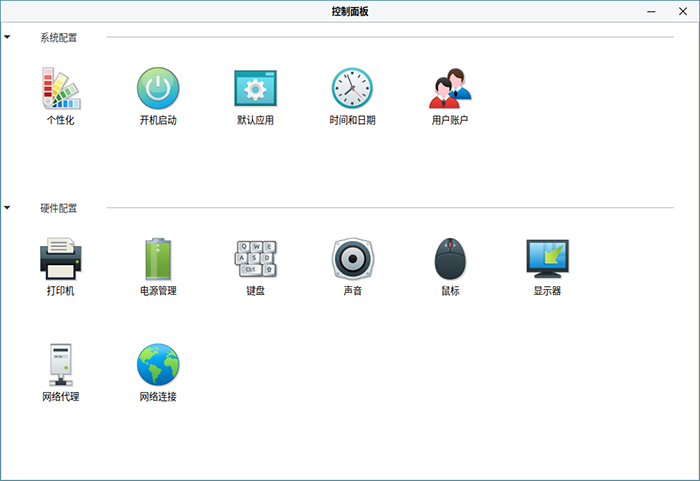Open 电源管理 battery power management
700x481 pixels.
coord(158,260)
